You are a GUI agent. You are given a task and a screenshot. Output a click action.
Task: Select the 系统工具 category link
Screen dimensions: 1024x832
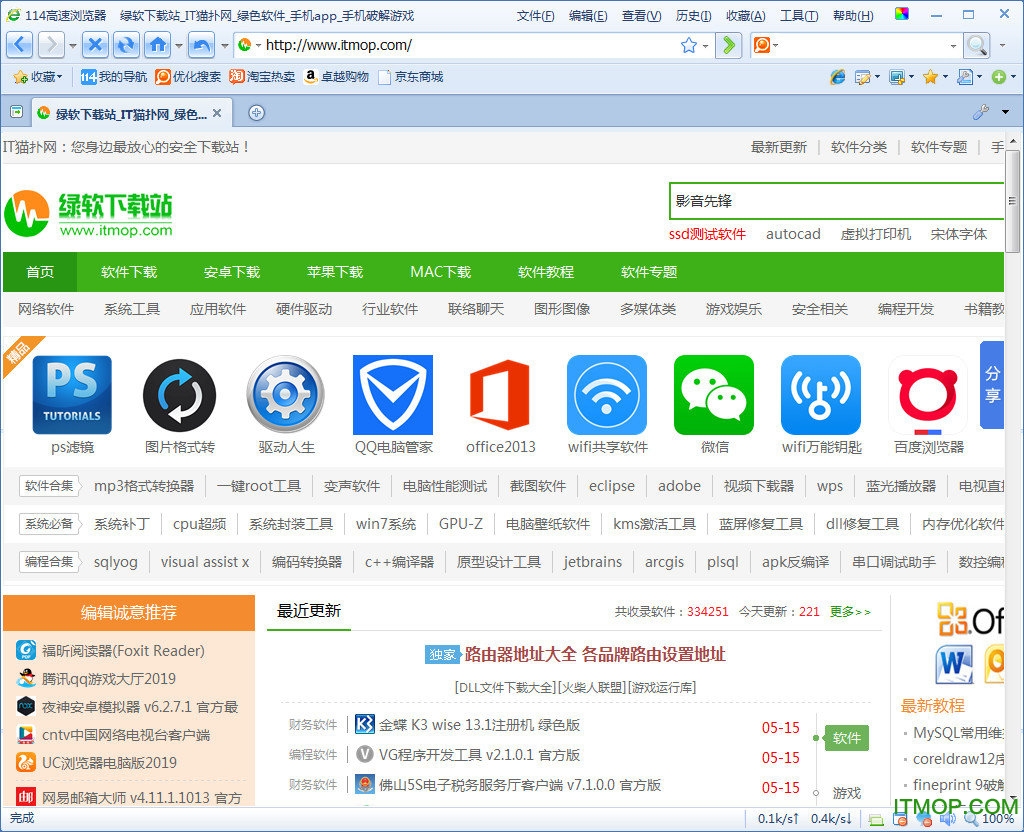click(132, 309)
